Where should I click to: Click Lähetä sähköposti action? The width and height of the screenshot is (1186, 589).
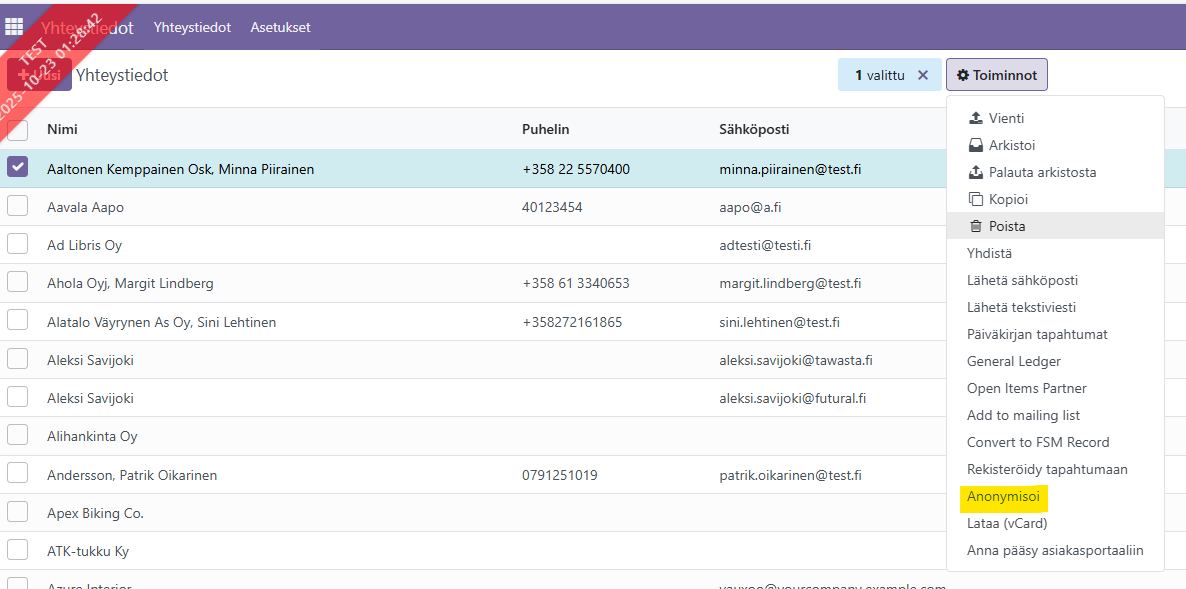click(1022, 280)
